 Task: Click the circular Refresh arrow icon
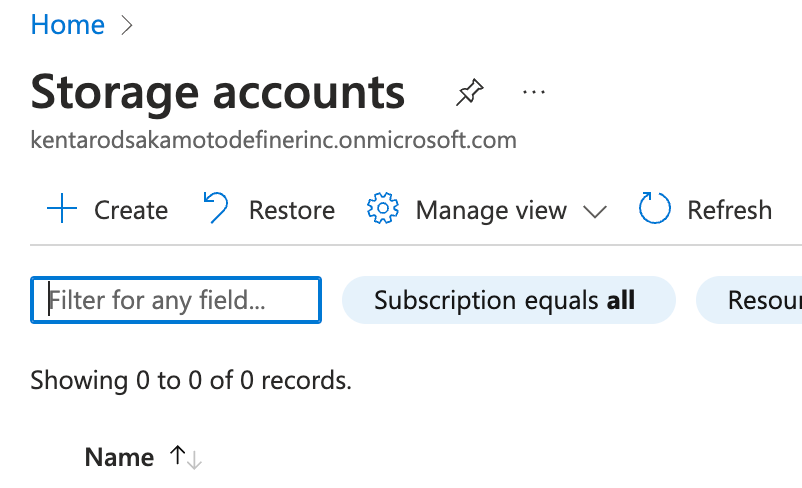pos(654,208)
